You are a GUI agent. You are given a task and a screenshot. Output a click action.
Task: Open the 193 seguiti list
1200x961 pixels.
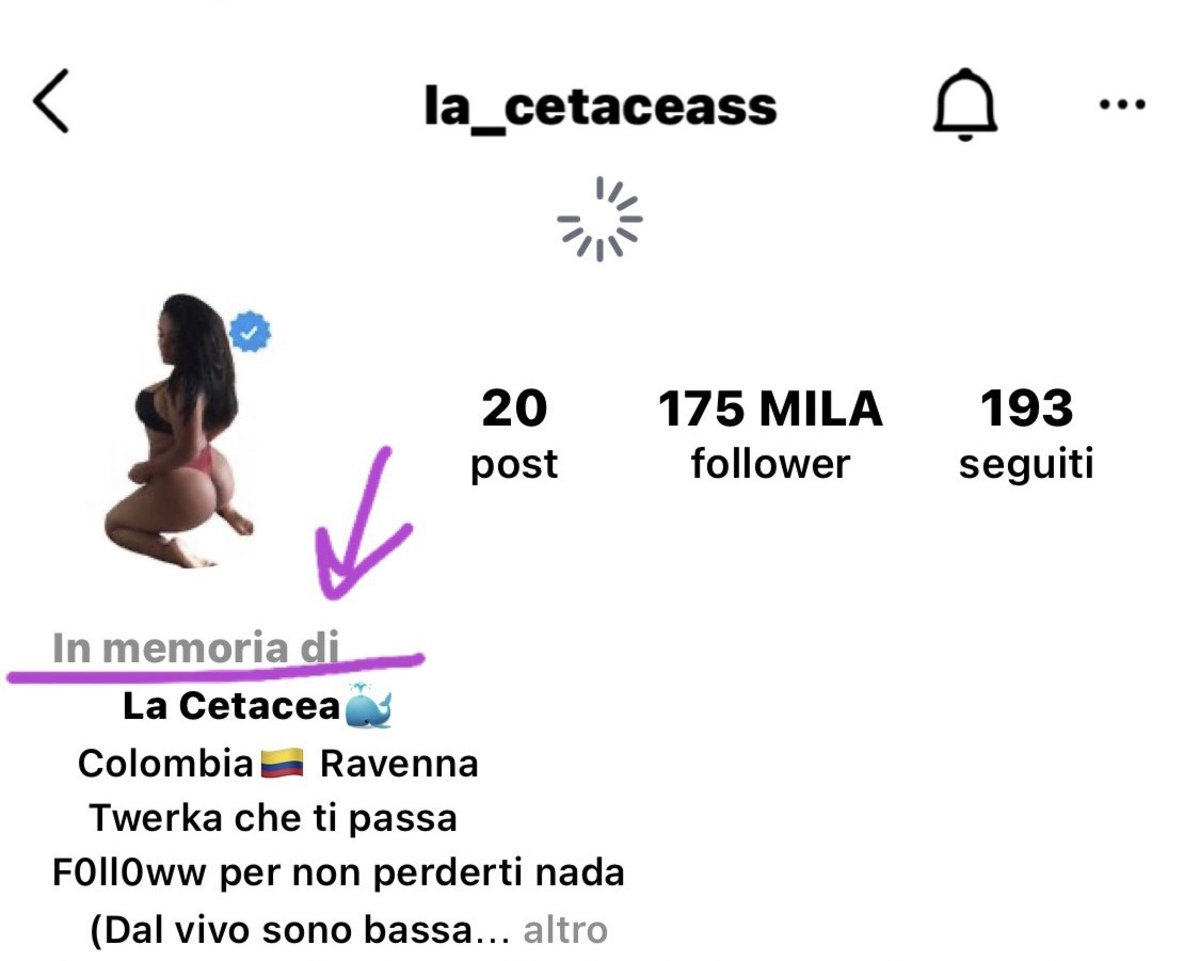click(x=1026, y=435)
